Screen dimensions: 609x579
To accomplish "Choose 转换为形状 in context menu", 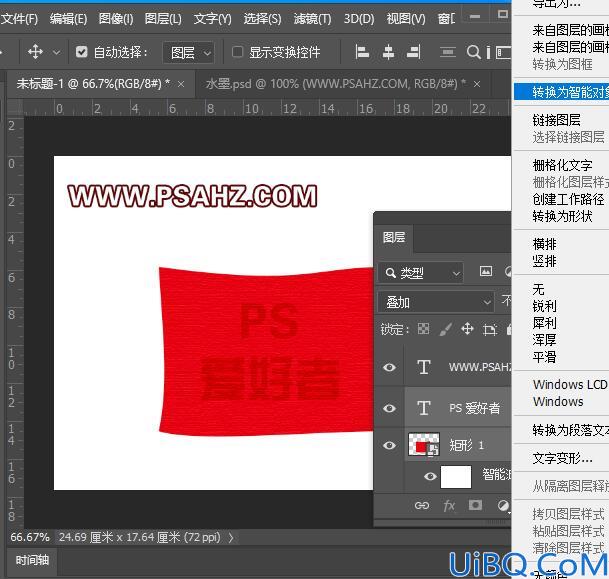I will [562, 216].
